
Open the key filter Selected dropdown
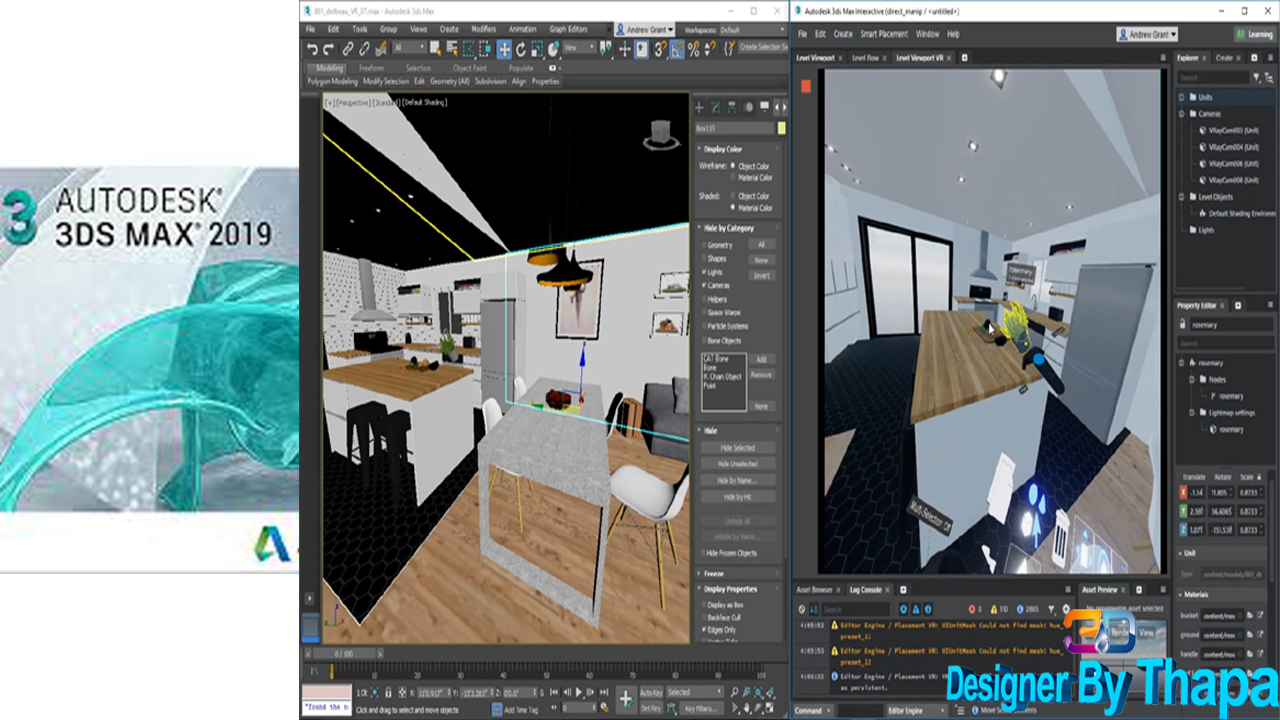click(694, 692)
